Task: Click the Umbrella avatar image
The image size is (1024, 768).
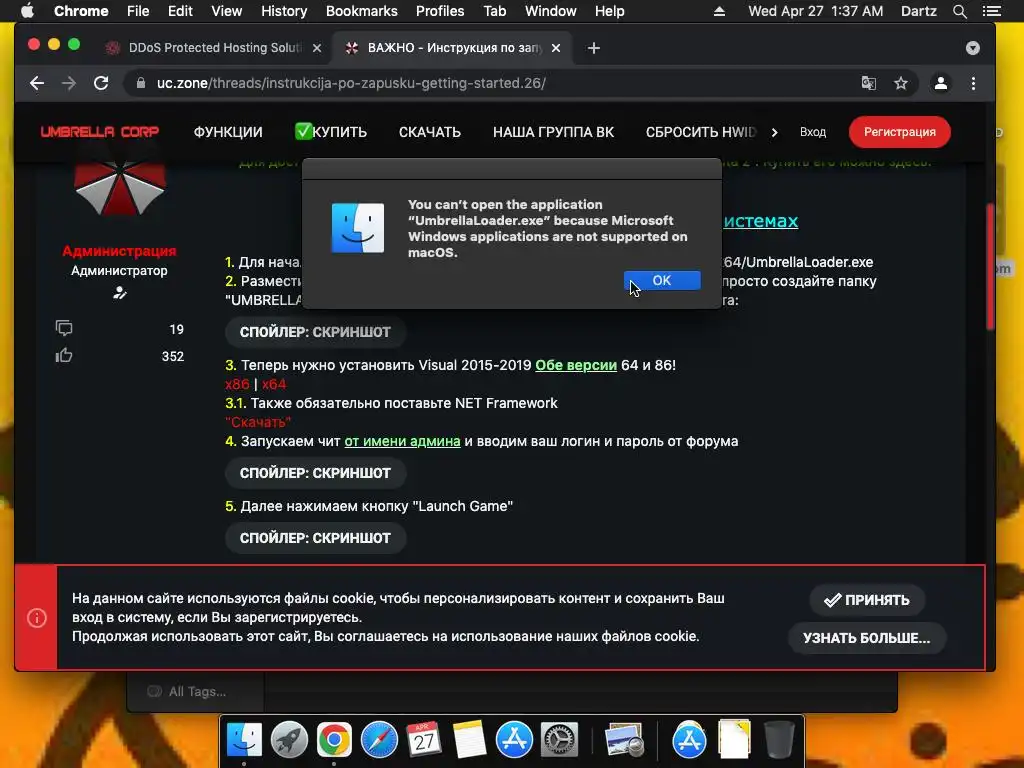Action: (x=120, y=189)
